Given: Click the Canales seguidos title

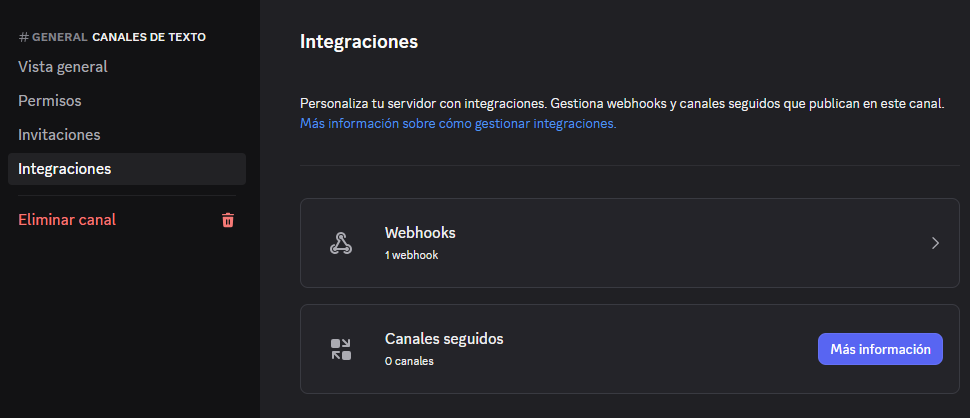Looking at the screenshot, I should pyautogui.click(x=444, y=339).
